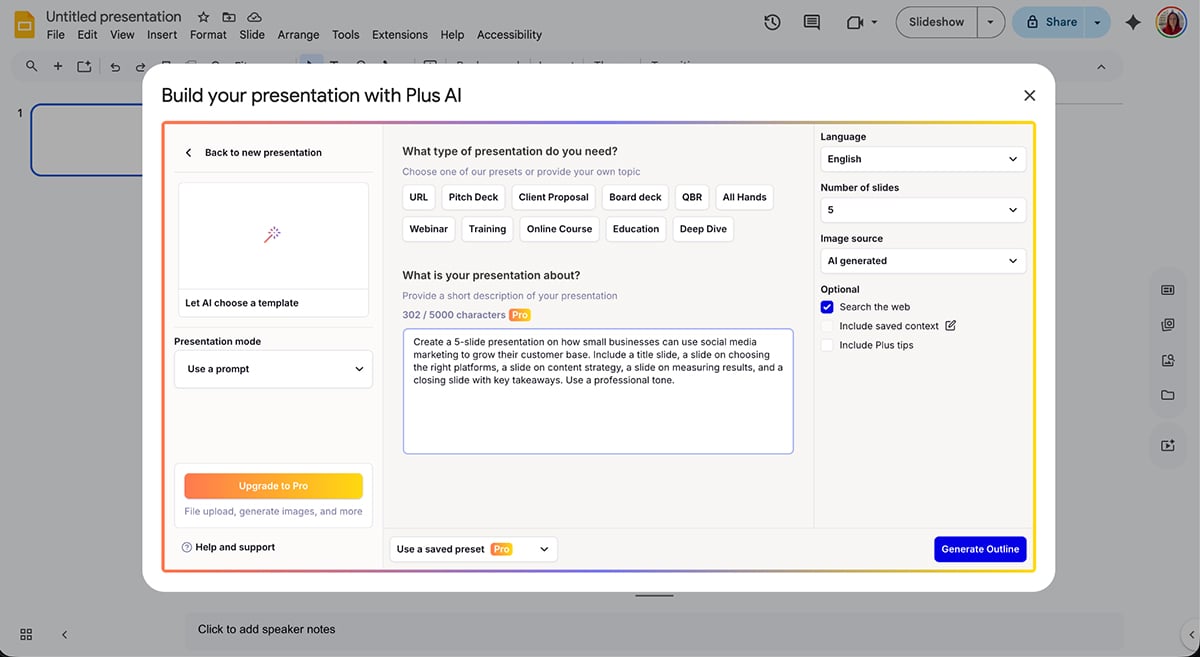The width and height of the screenshot is (1200, 657).
Task: Open version history clock icon
Action: pos(772,22)
